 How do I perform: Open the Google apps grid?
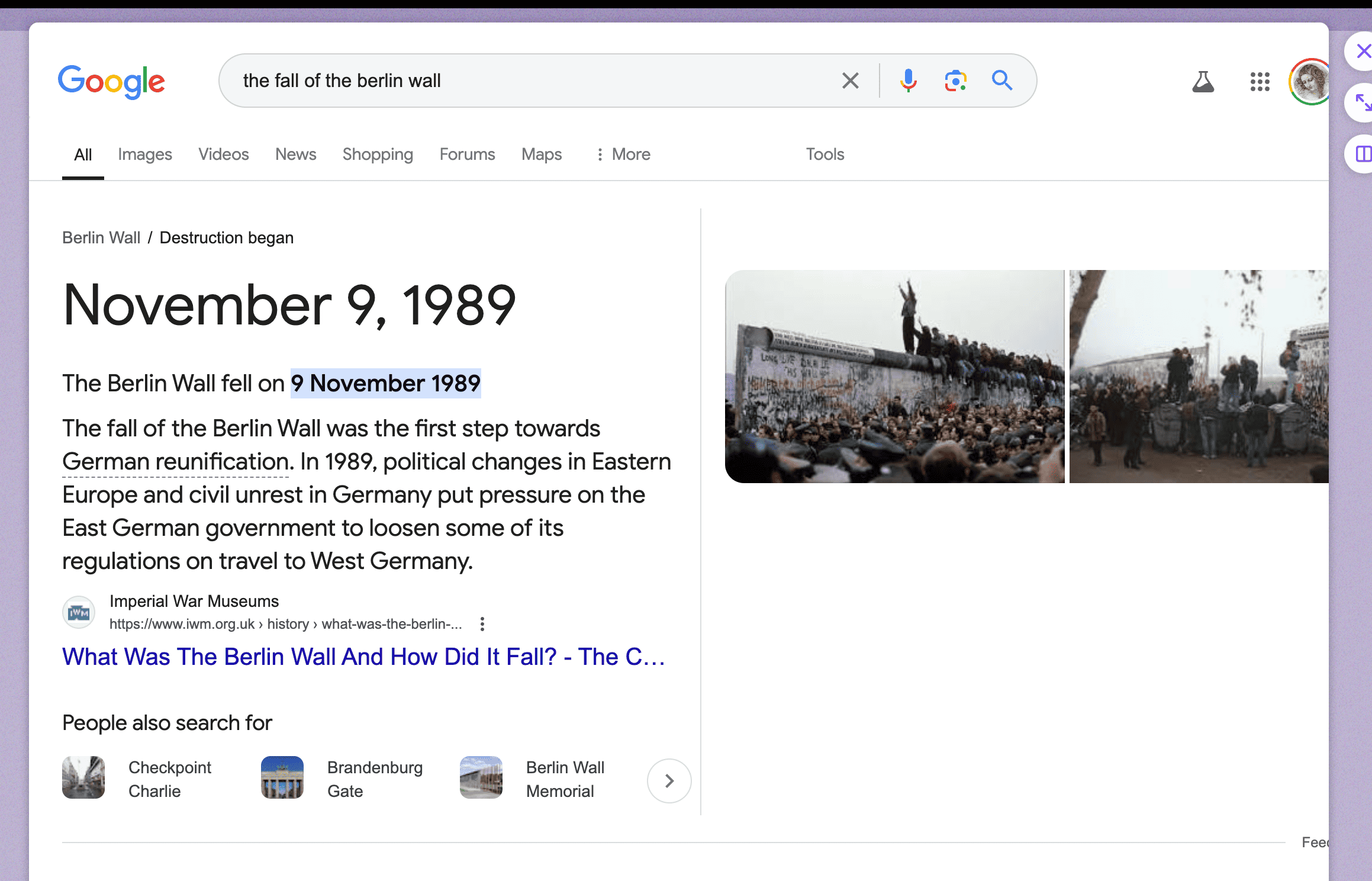point(1260,82)
